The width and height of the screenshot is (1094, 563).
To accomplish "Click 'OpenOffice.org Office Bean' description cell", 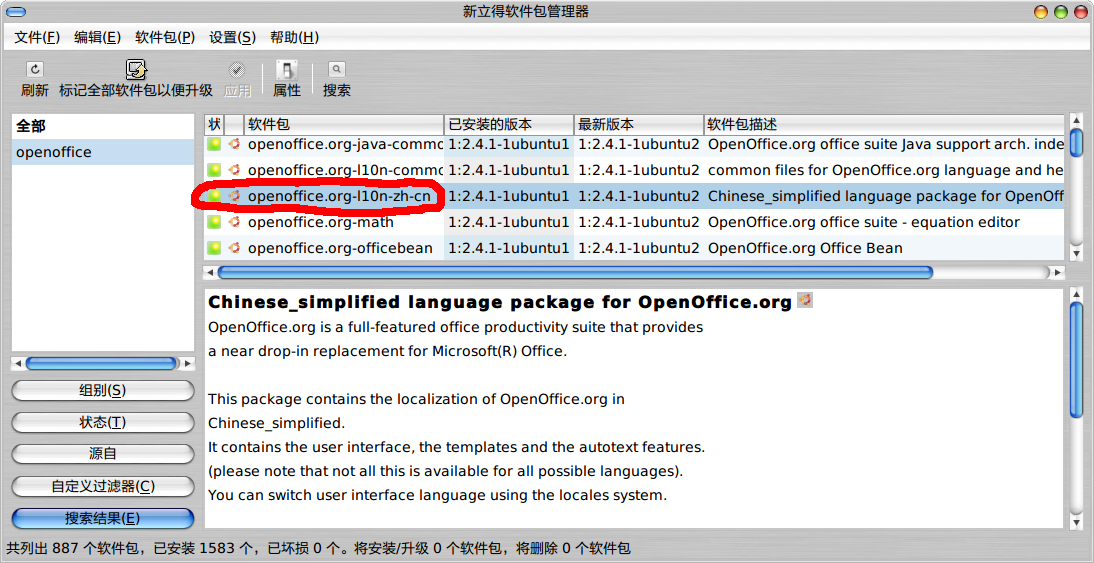I will click(x=805, y=248).
